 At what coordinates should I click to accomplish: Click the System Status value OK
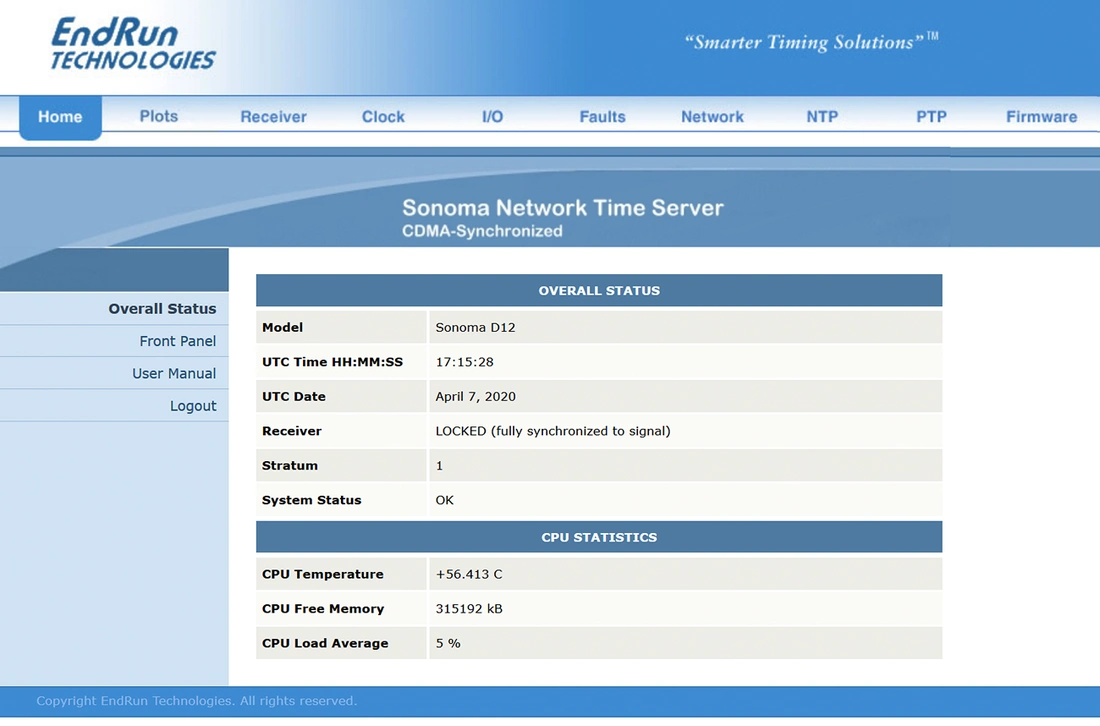445,500
